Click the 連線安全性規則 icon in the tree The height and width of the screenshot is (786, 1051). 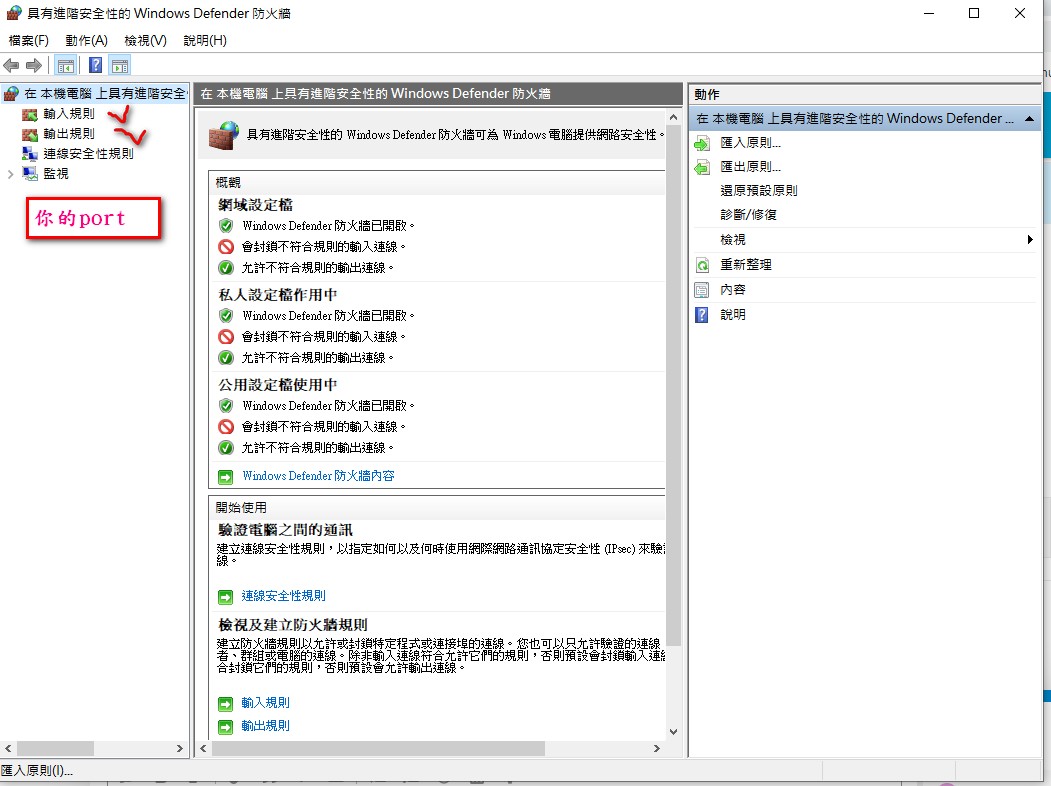click(x=29, y=154)
